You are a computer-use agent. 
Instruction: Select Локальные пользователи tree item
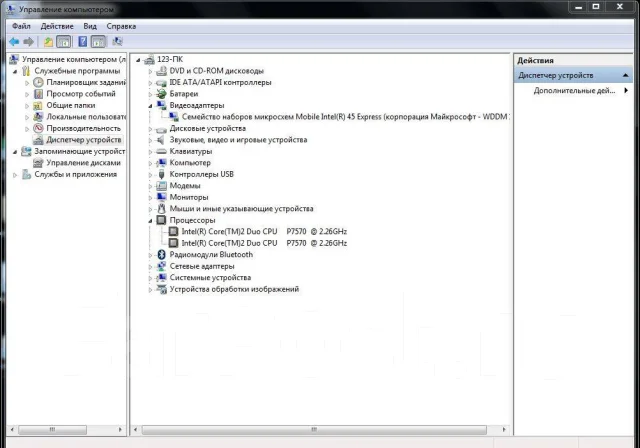[86, 117]
